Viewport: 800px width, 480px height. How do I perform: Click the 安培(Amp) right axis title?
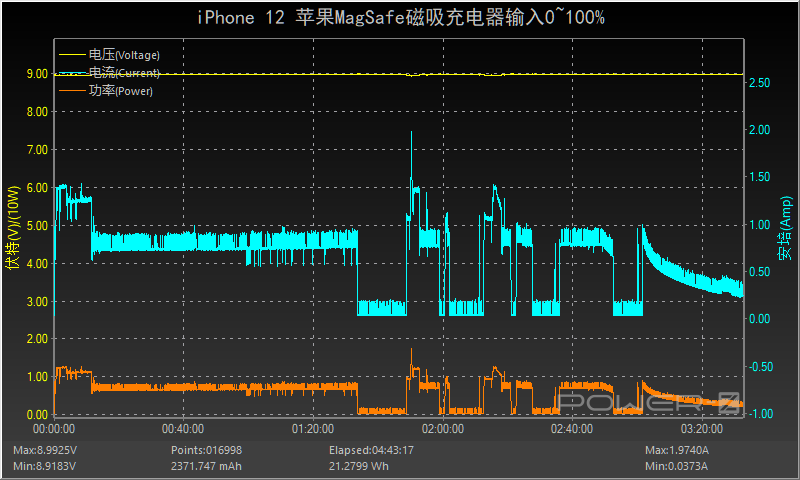point(786,229)
